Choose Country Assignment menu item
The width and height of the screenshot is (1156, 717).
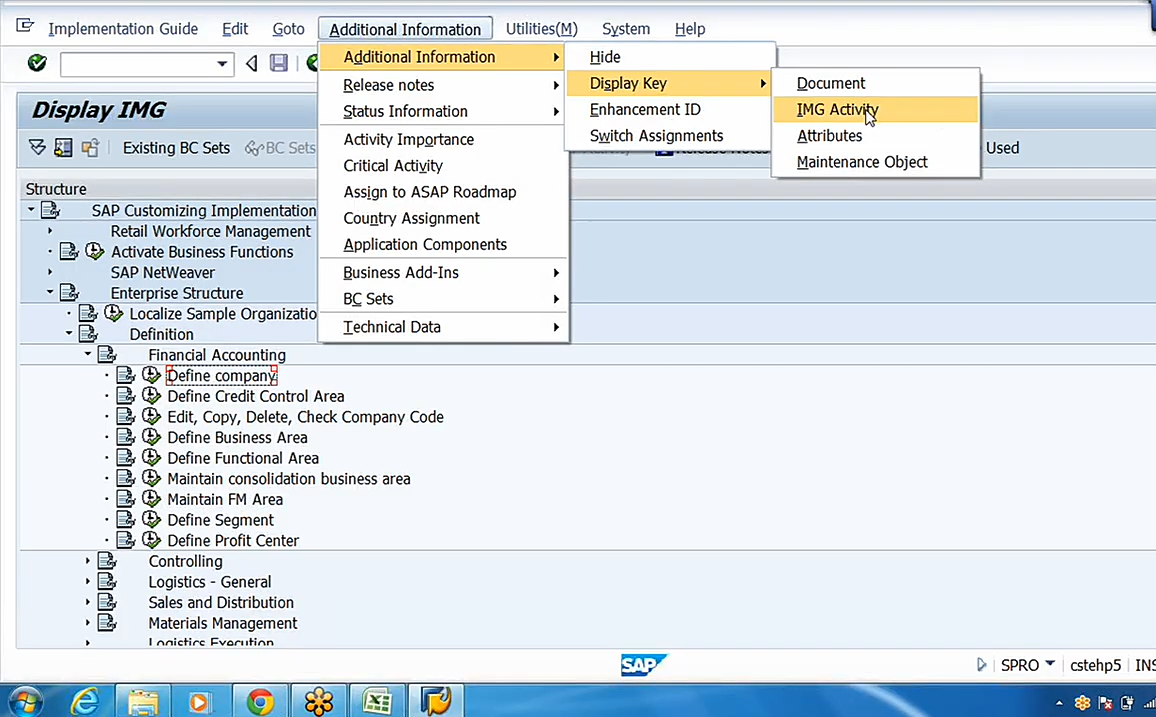[443, 218]
